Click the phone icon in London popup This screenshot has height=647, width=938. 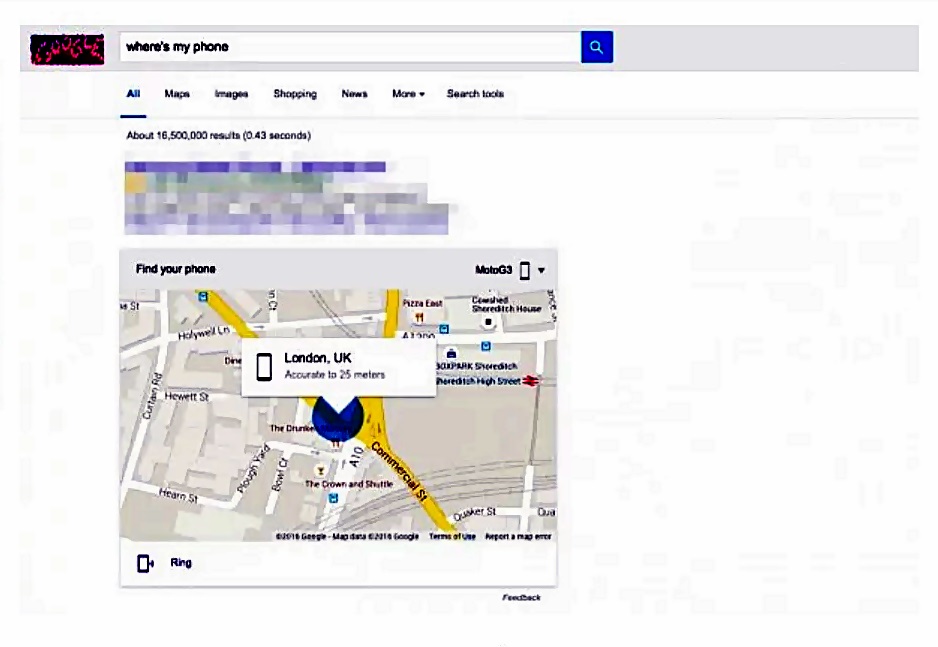click(264, 367)
